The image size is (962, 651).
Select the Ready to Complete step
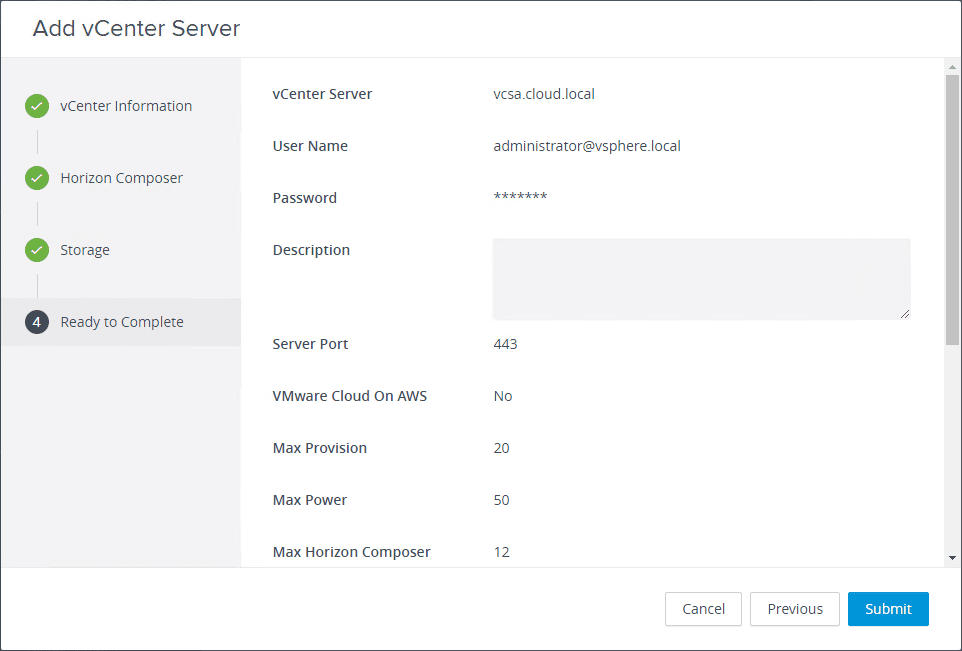(x=122, y=322)
